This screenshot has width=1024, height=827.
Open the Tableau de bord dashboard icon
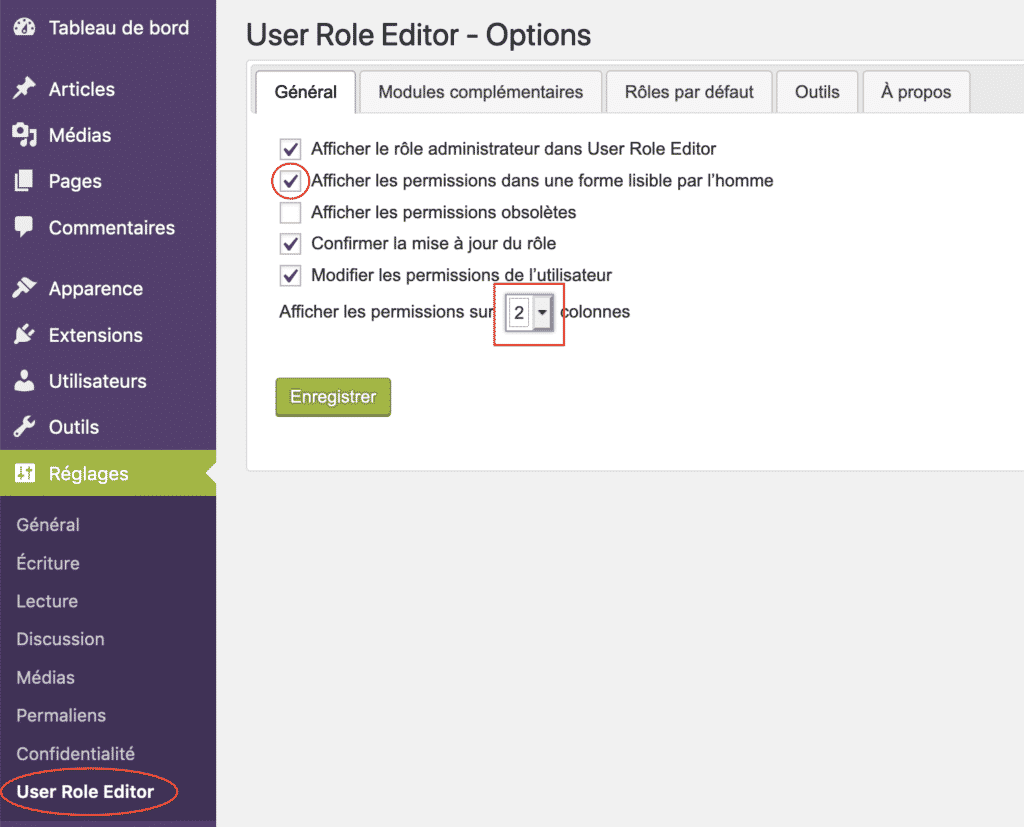(24, 28)
